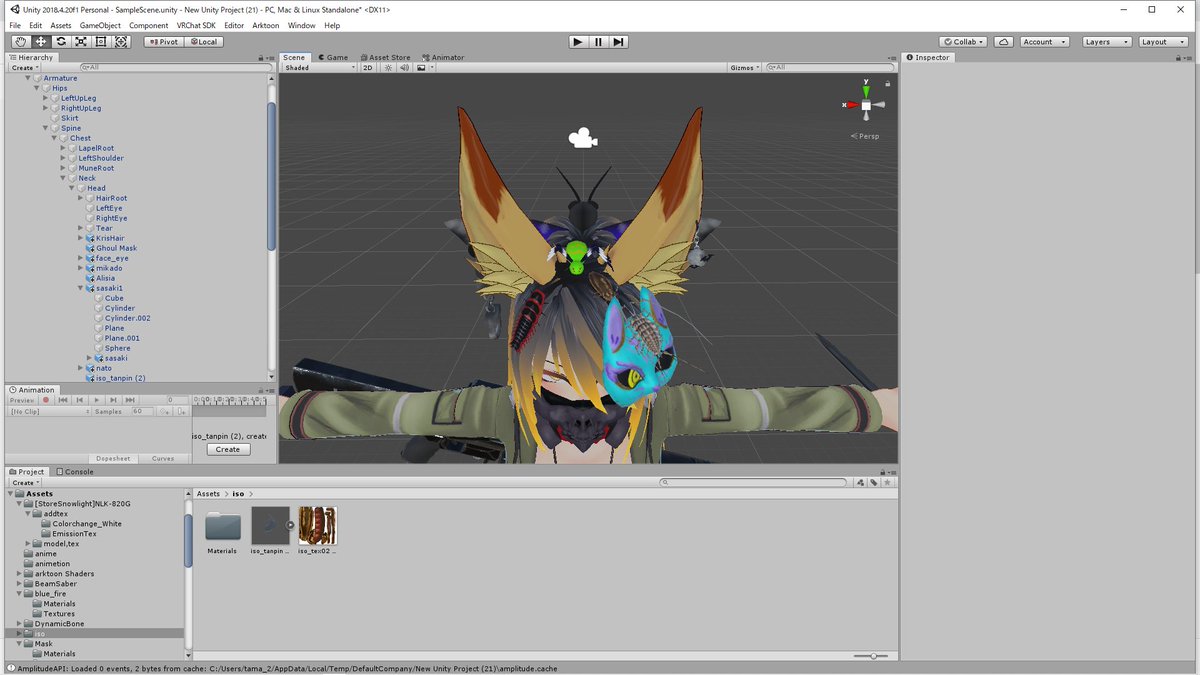Click the scene camera gizmo
The image size is (1200, 675).
coord(583,138)
